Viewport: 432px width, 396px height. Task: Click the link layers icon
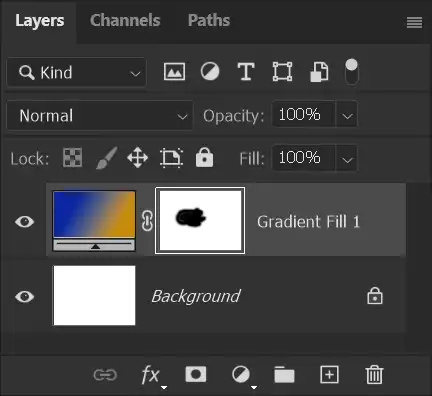coord(105,375)
